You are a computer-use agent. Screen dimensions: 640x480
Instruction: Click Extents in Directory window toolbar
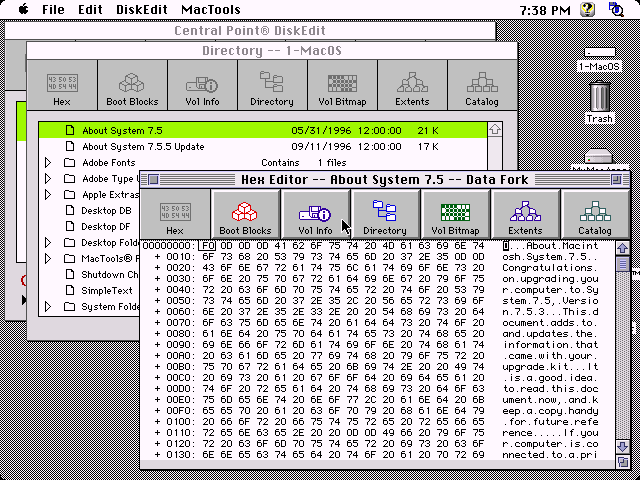click(412, 85)
